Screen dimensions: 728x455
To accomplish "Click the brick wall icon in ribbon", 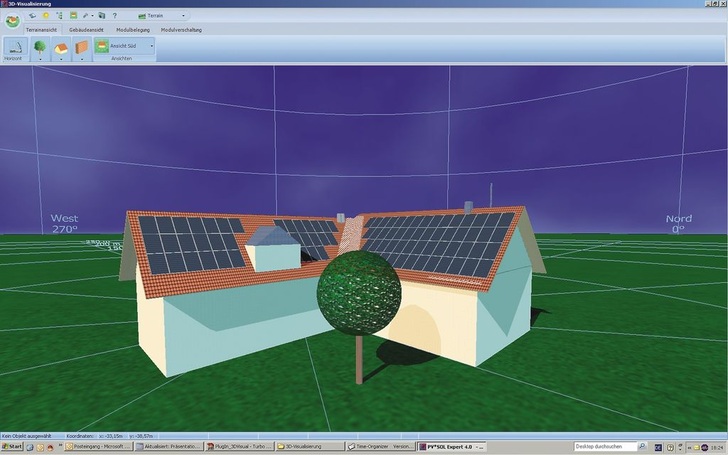I will 82,47.
